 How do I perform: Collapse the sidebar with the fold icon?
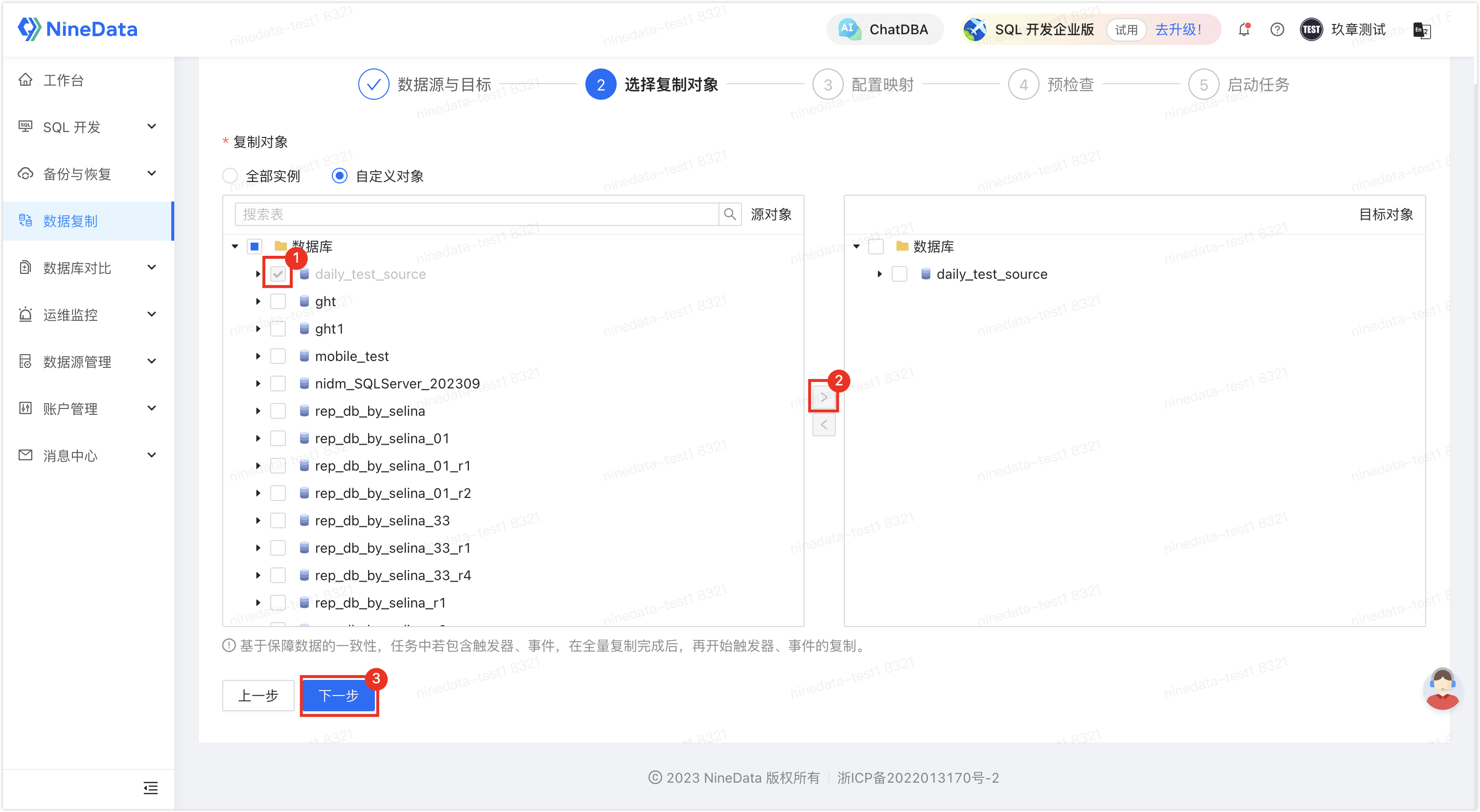tap(151, 788)
